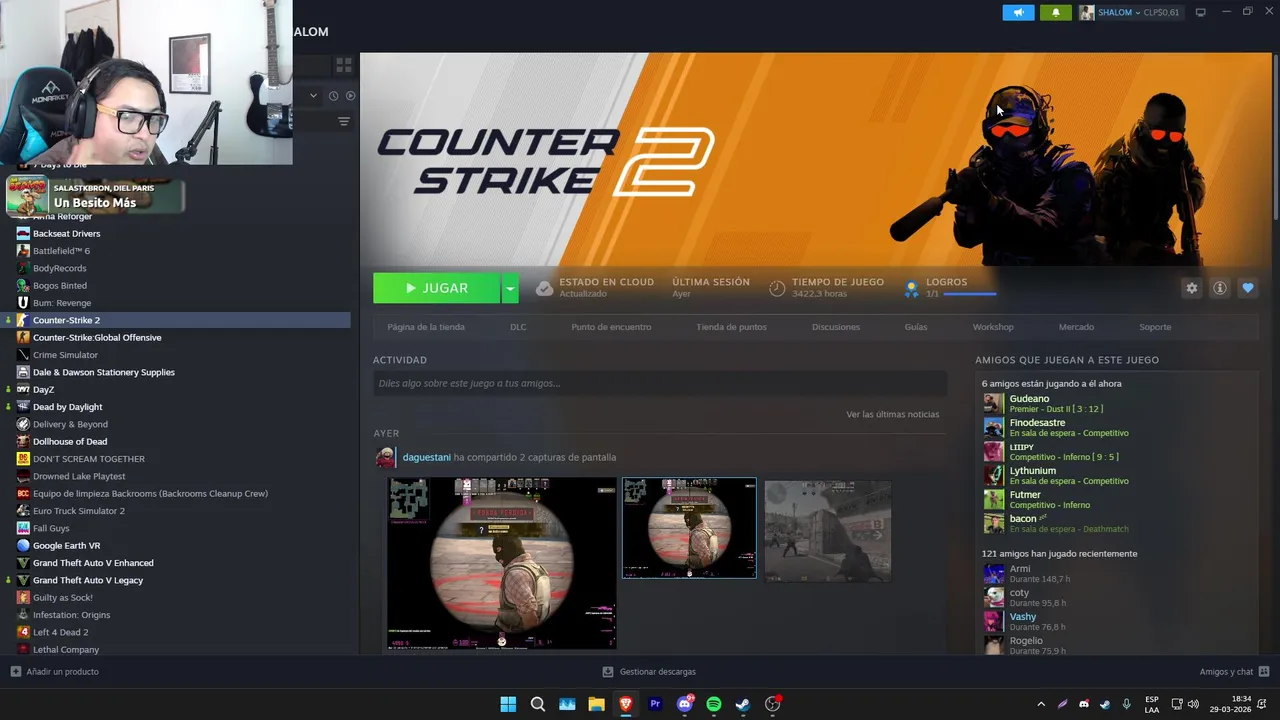Open Página de la tienda tab
1280x720 pixels.
[x=426, y=327]
